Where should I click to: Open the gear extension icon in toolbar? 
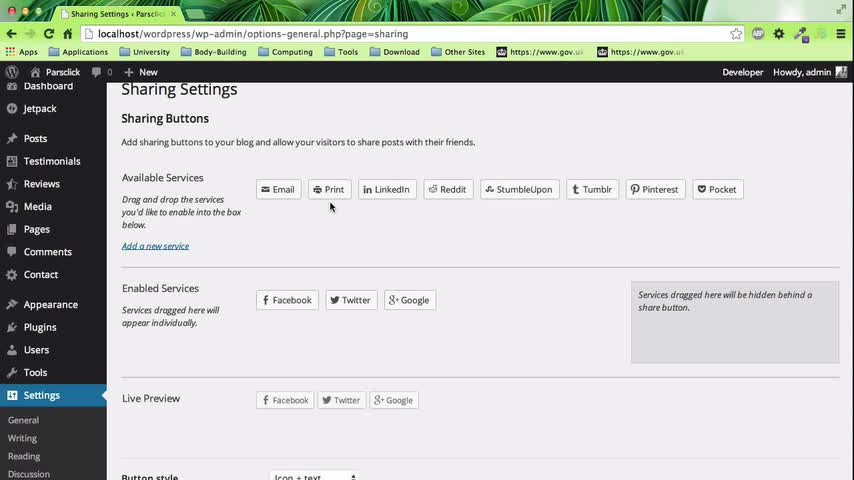[x=779, y=34]
